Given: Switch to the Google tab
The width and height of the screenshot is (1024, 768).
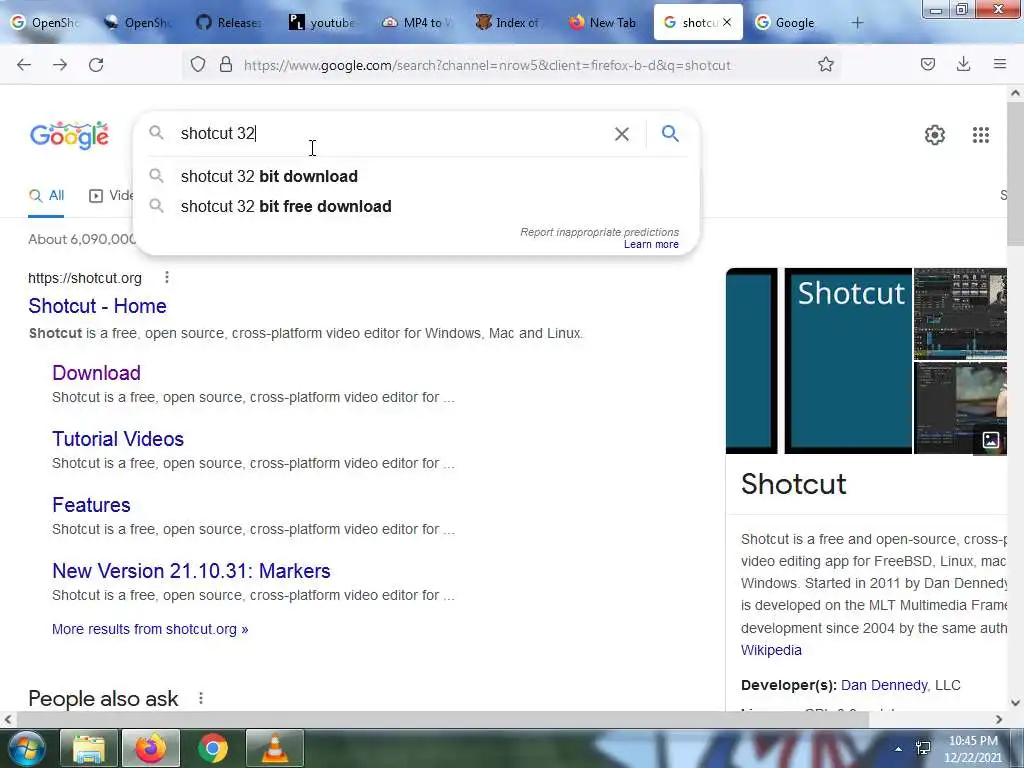Looking at the screenshot, I should [x=786, y=23].
